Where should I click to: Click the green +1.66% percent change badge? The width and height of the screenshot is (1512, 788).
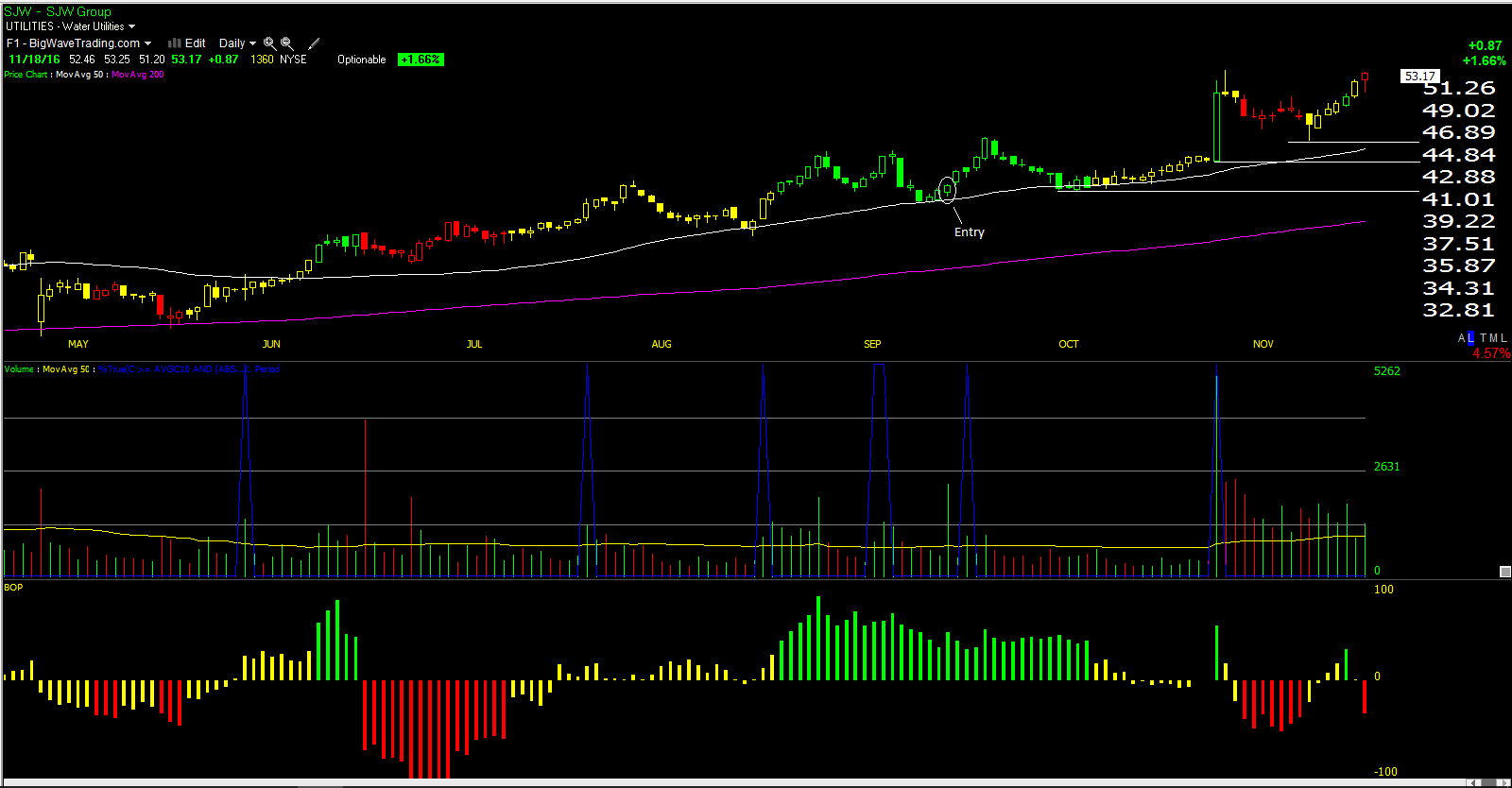pos(421,60)
